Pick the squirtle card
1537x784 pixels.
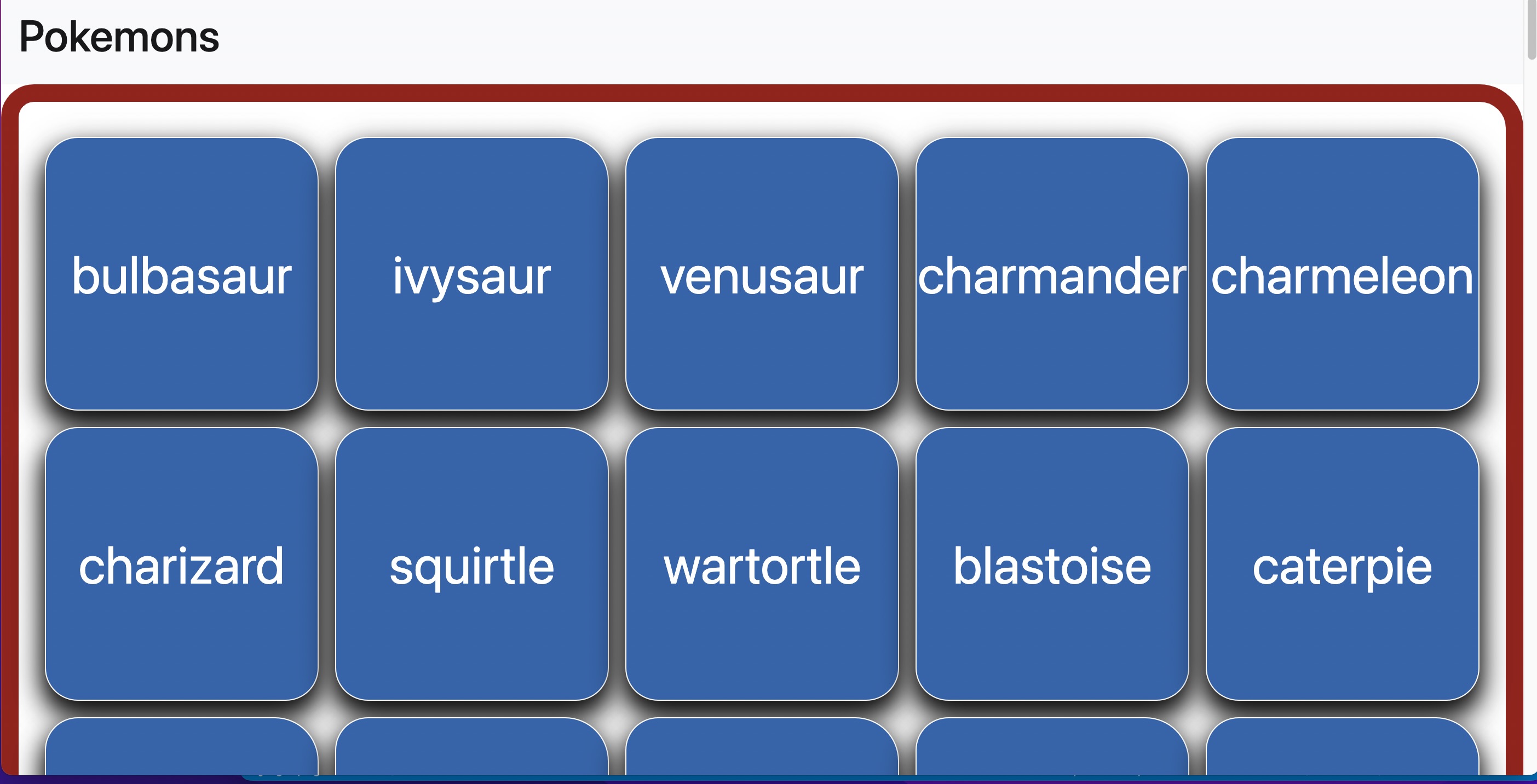(x=471, y=564)
